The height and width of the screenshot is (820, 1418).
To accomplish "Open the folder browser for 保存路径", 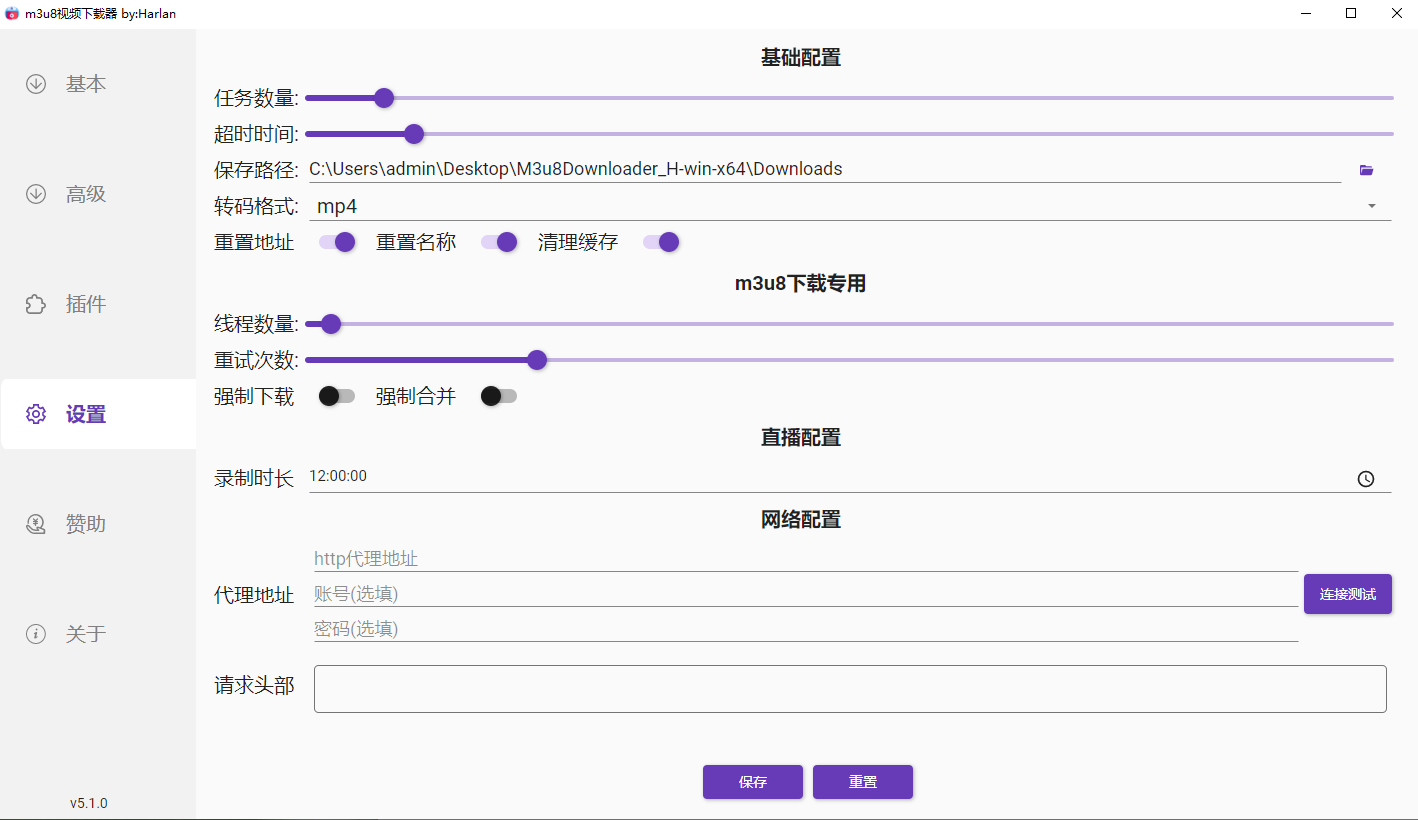I will [x=1367, y=170].
